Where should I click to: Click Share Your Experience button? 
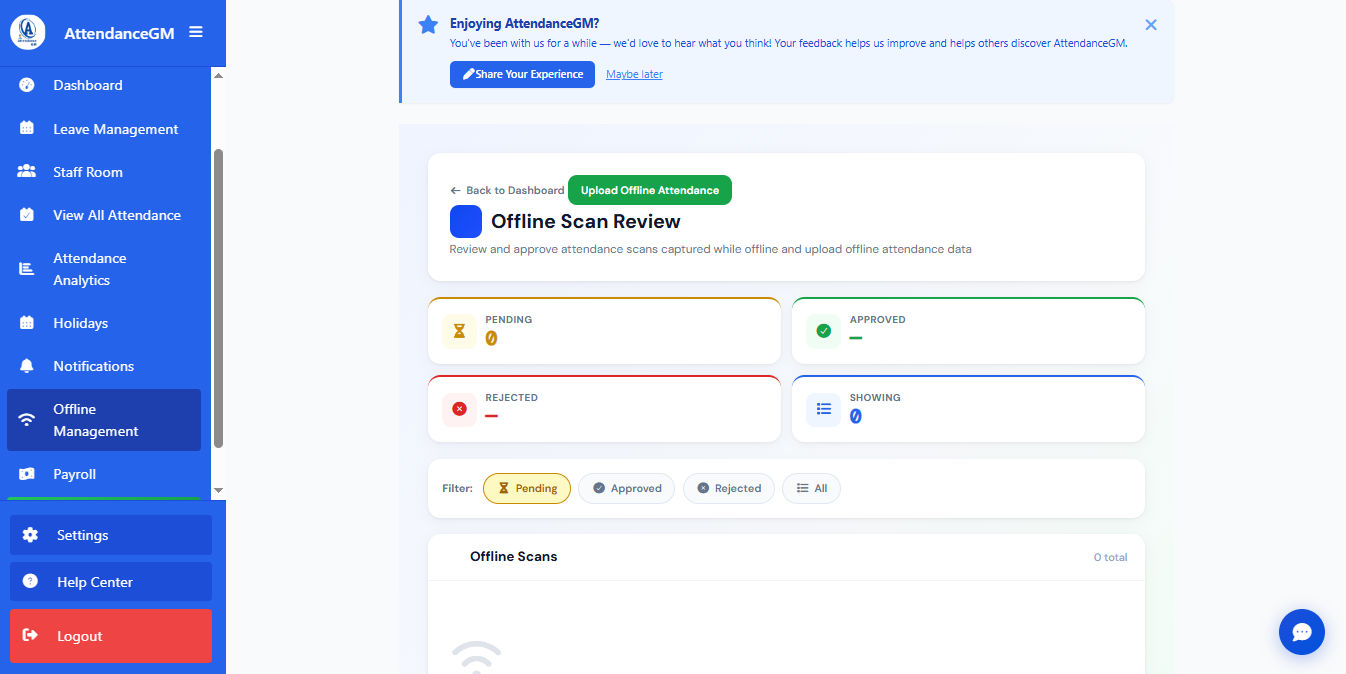522,74
